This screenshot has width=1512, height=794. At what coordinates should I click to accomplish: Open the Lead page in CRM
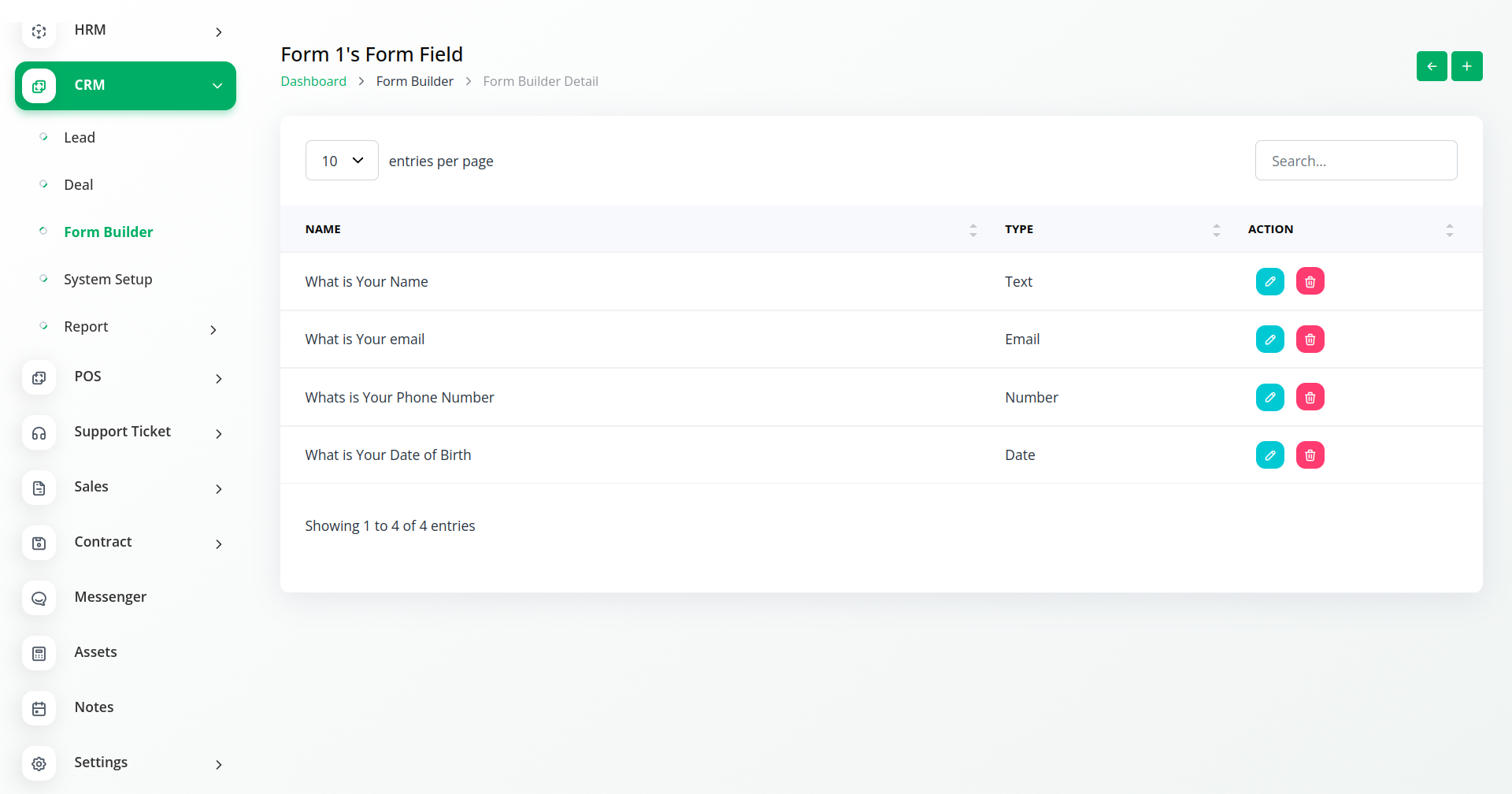[80, 138]
